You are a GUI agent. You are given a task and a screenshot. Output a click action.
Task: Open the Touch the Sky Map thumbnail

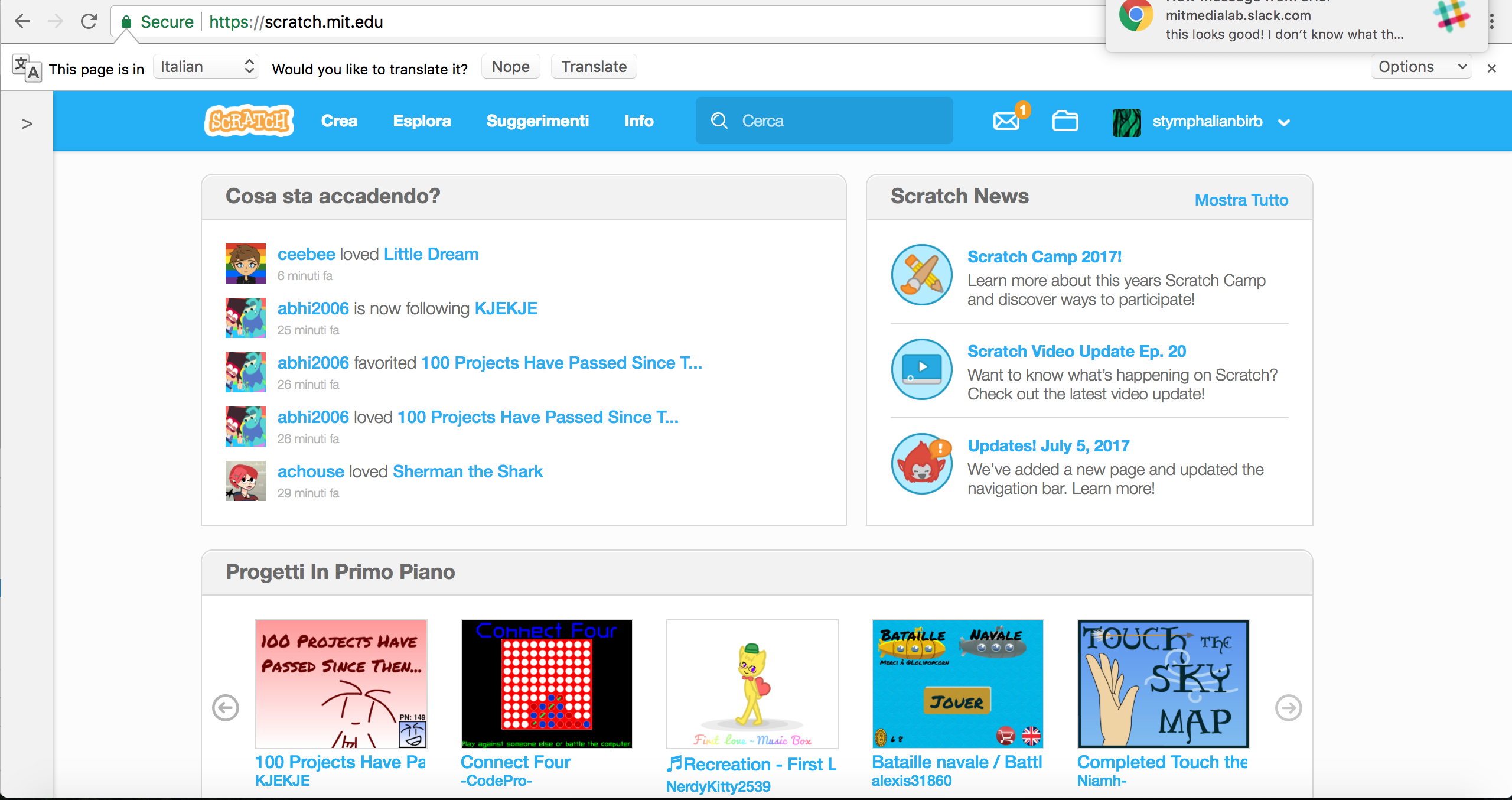(x=1163, y=684)
